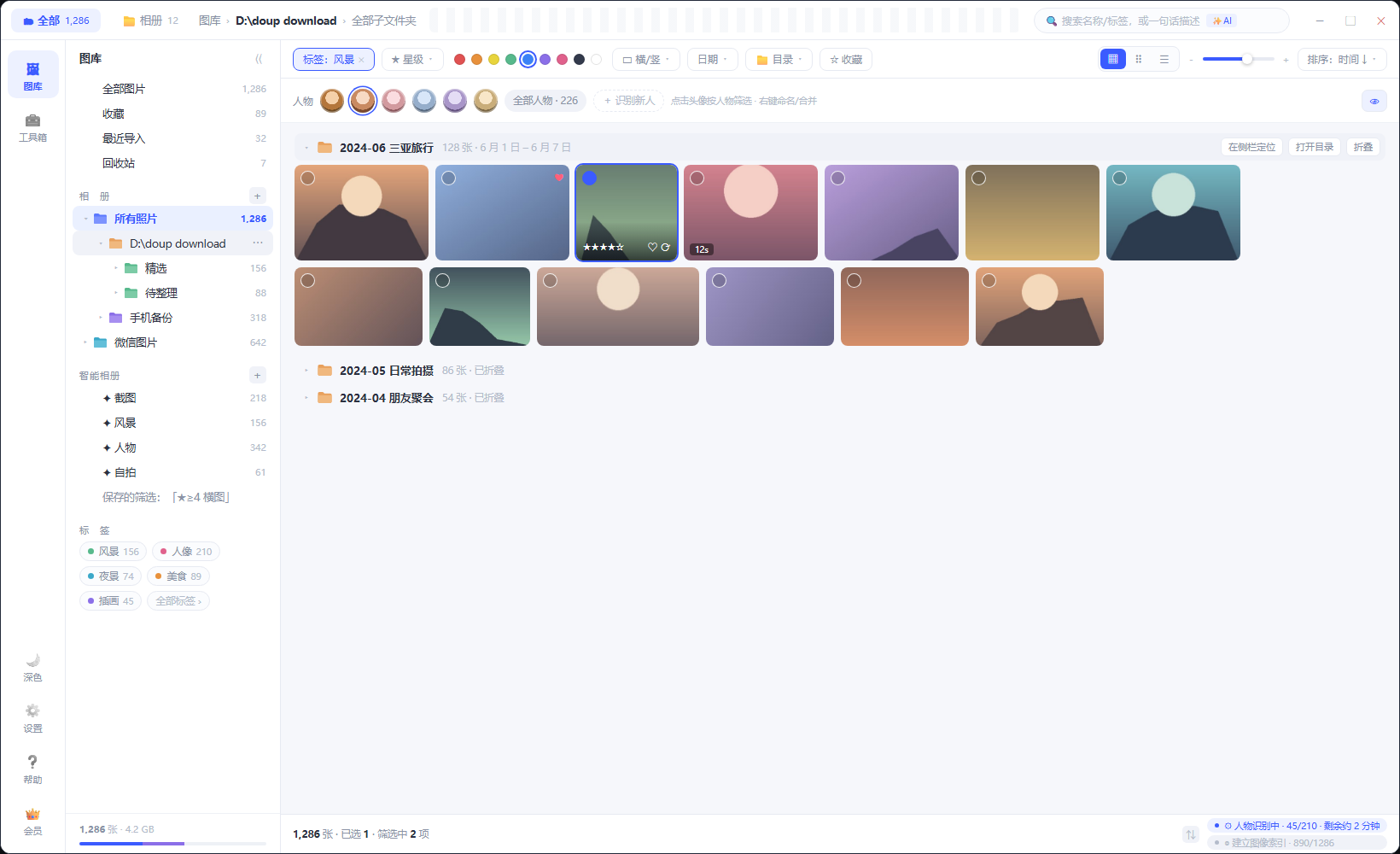Filter by the red color swatch
This screenshot has height=854, width=1400.
tap(459, 60)
